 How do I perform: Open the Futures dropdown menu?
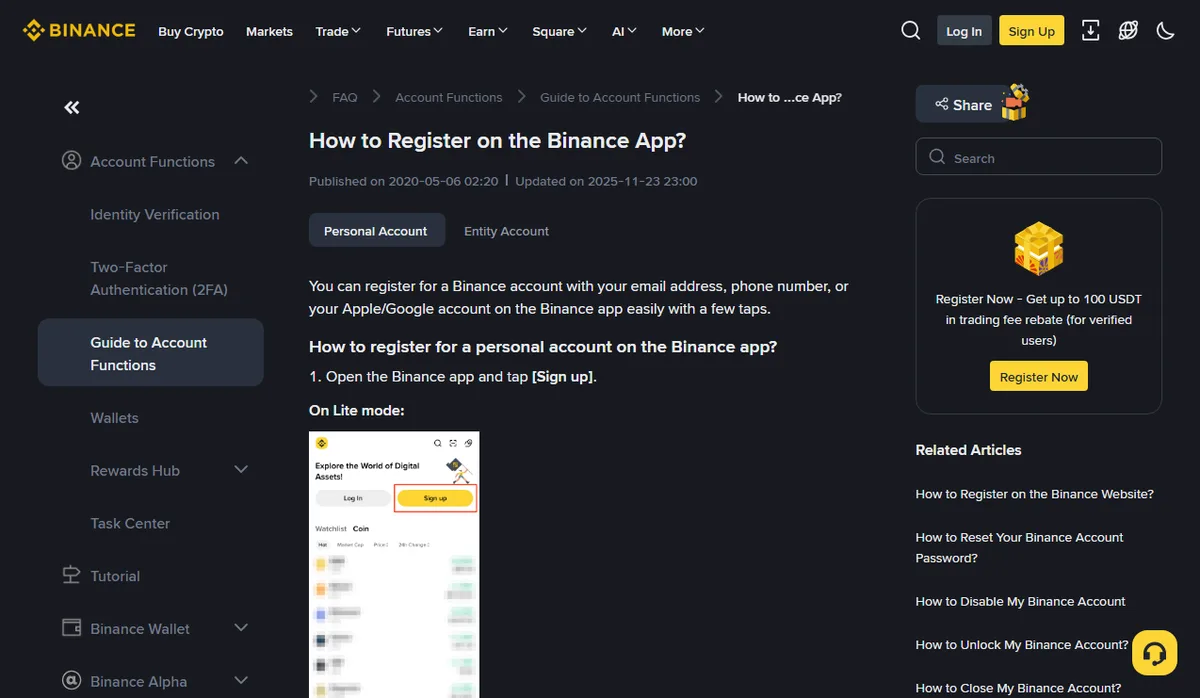(x=414, y=31)
